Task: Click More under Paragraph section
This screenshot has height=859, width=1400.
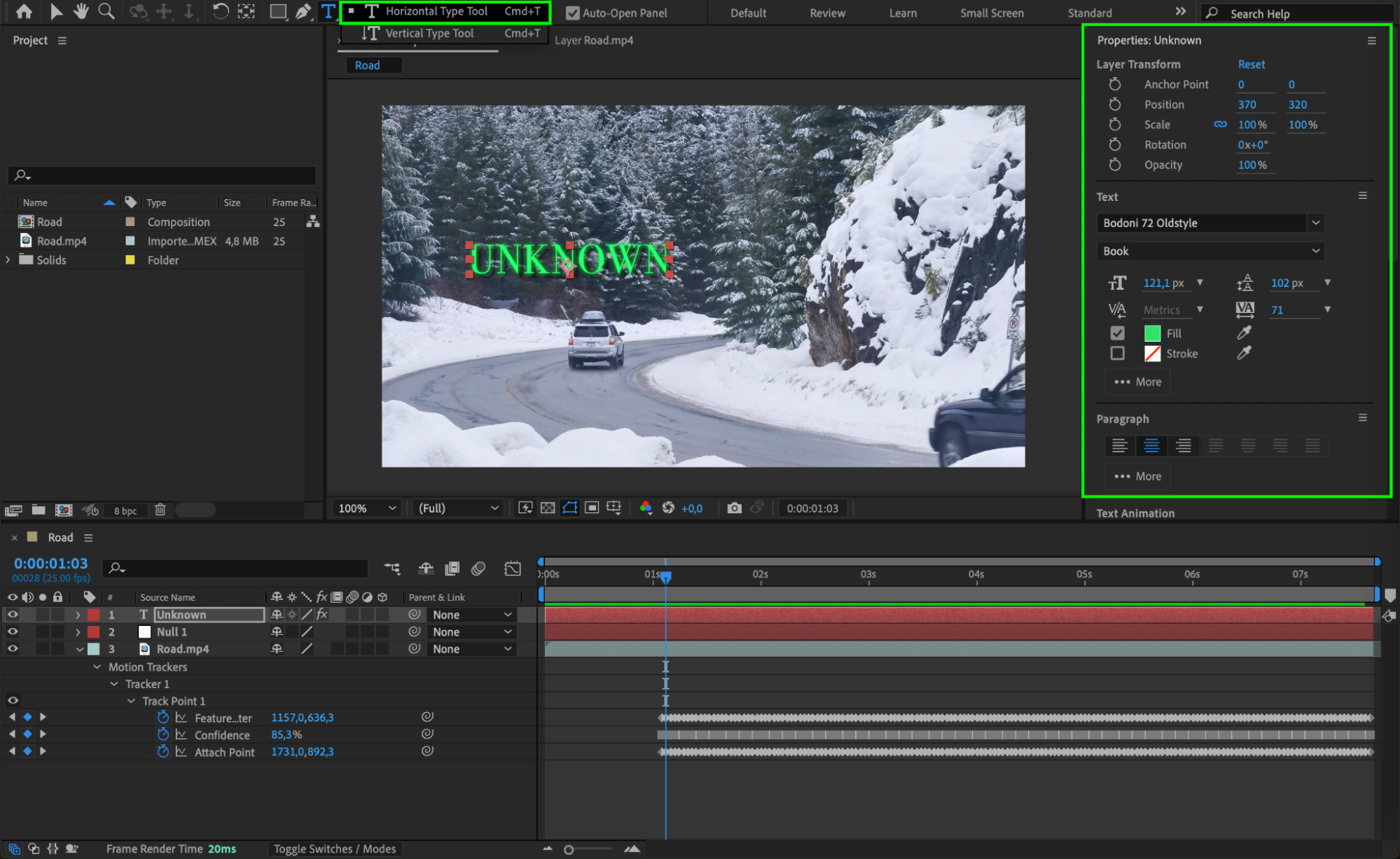Action: [1137, 476]
